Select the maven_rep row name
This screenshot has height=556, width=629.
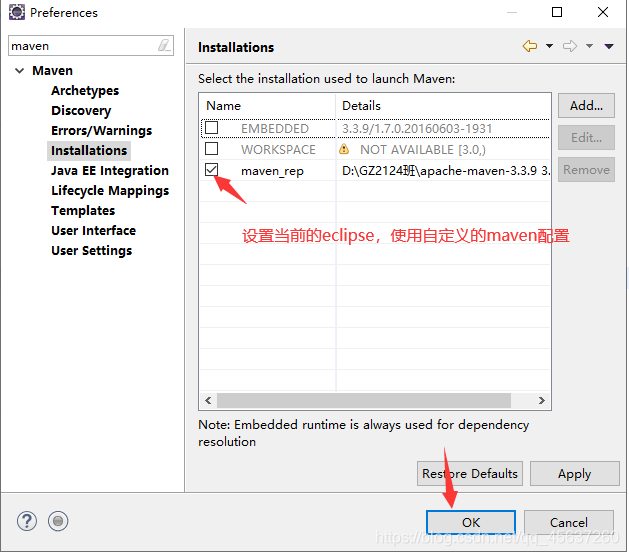click(x=272, y=171)
